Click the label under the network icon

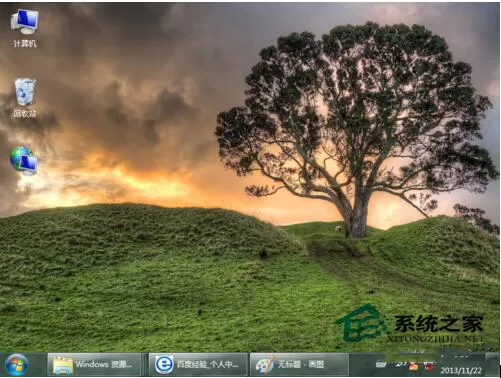click(x=24, y=184)
